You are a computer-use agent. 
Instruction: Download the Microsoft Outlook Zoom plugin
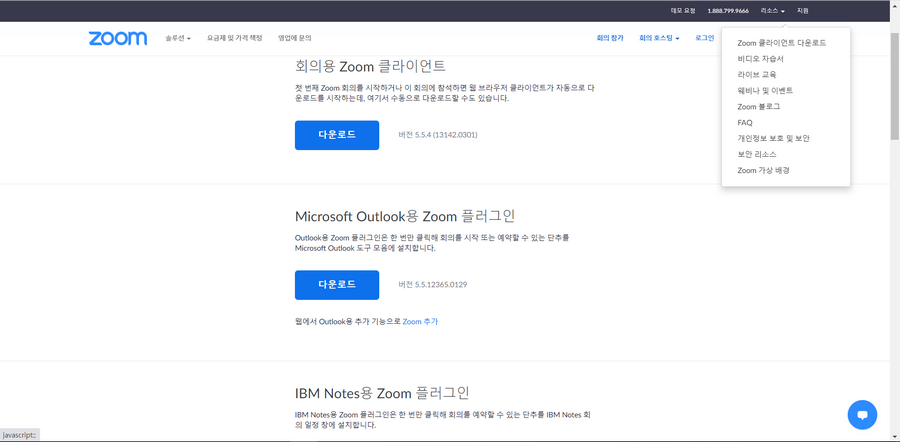pos(337,285)
